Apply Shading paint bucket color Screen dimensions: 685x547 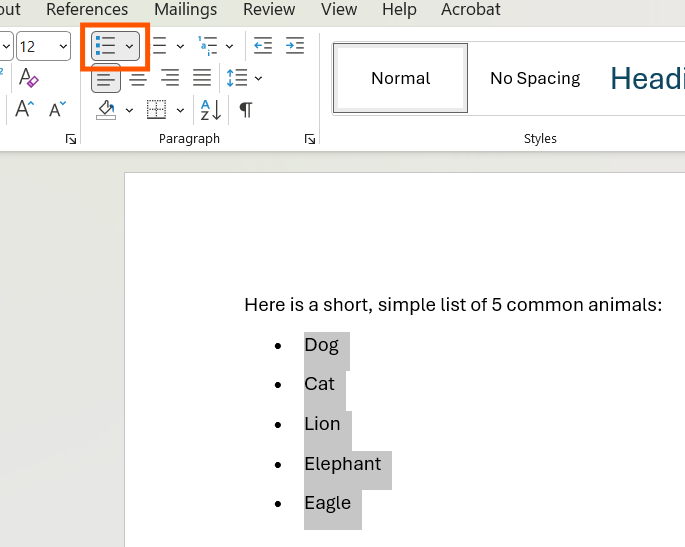pos(106,110)
